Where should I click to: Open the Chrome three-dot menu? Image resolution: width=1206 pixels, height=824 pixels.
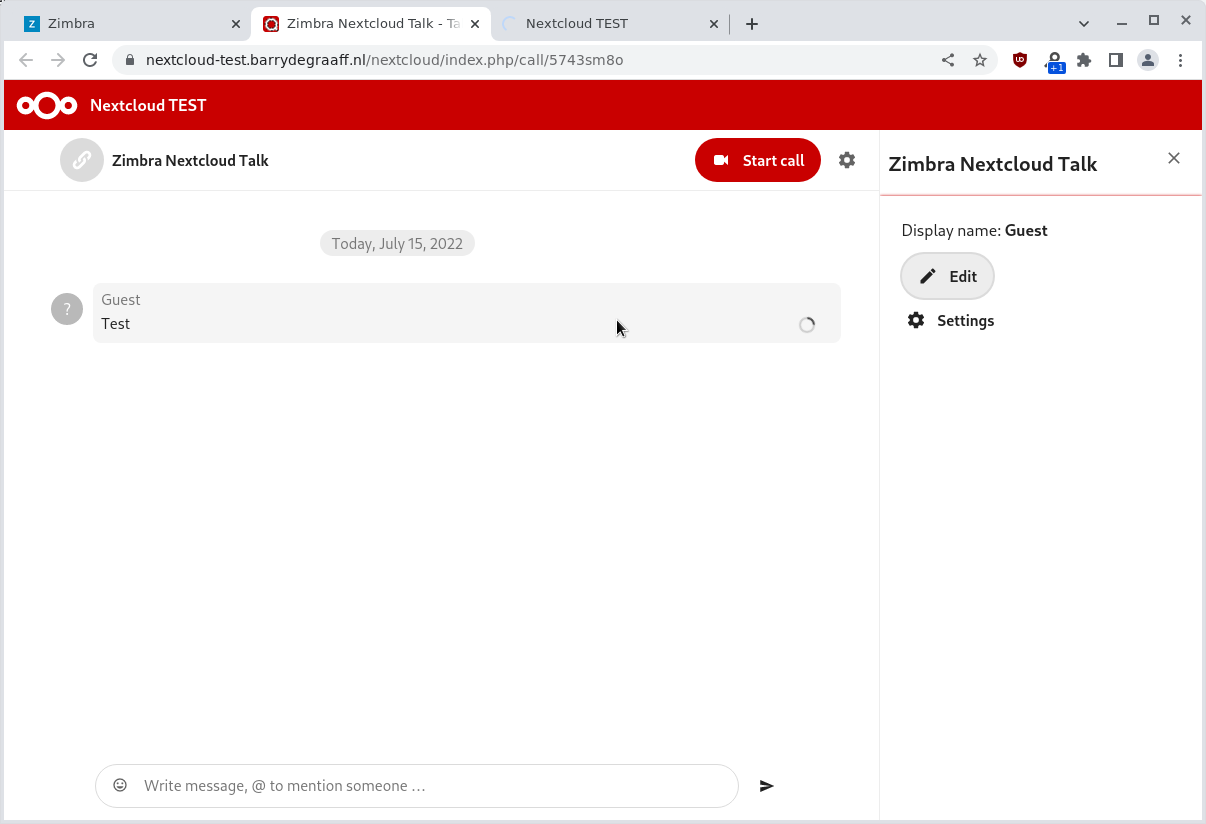1181,60
